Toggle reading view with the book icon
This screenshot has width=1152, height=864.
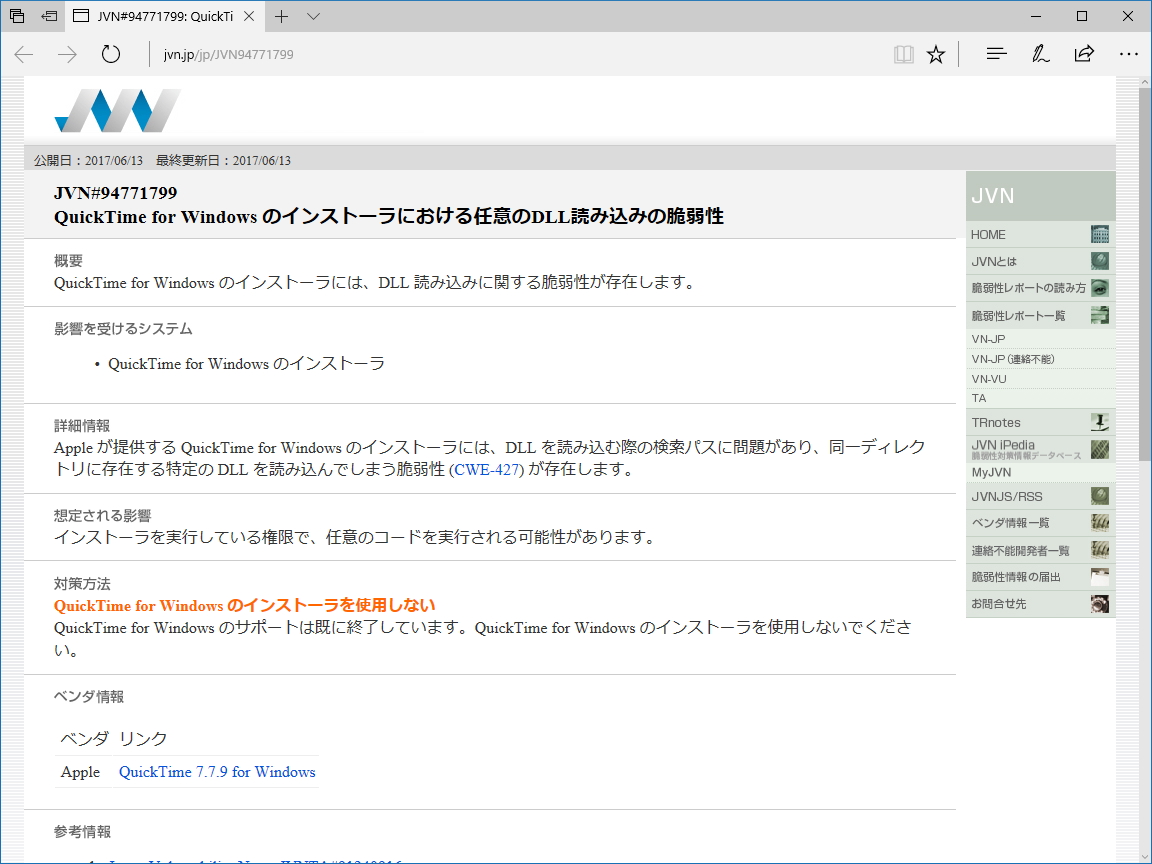(x=903, y=54)
